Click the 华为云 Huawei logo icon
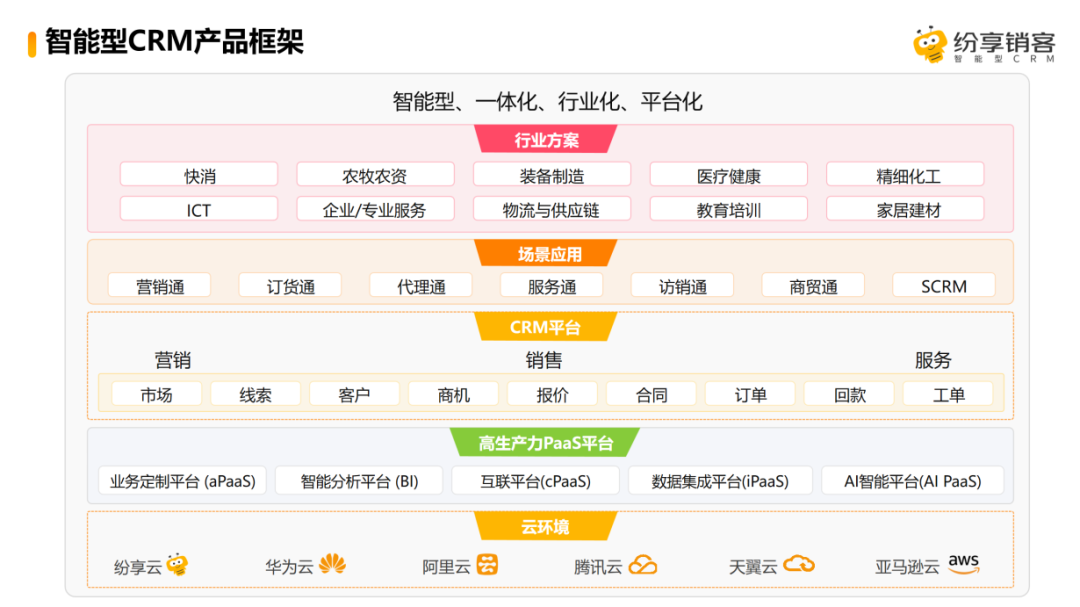 (x=333, y=564)
